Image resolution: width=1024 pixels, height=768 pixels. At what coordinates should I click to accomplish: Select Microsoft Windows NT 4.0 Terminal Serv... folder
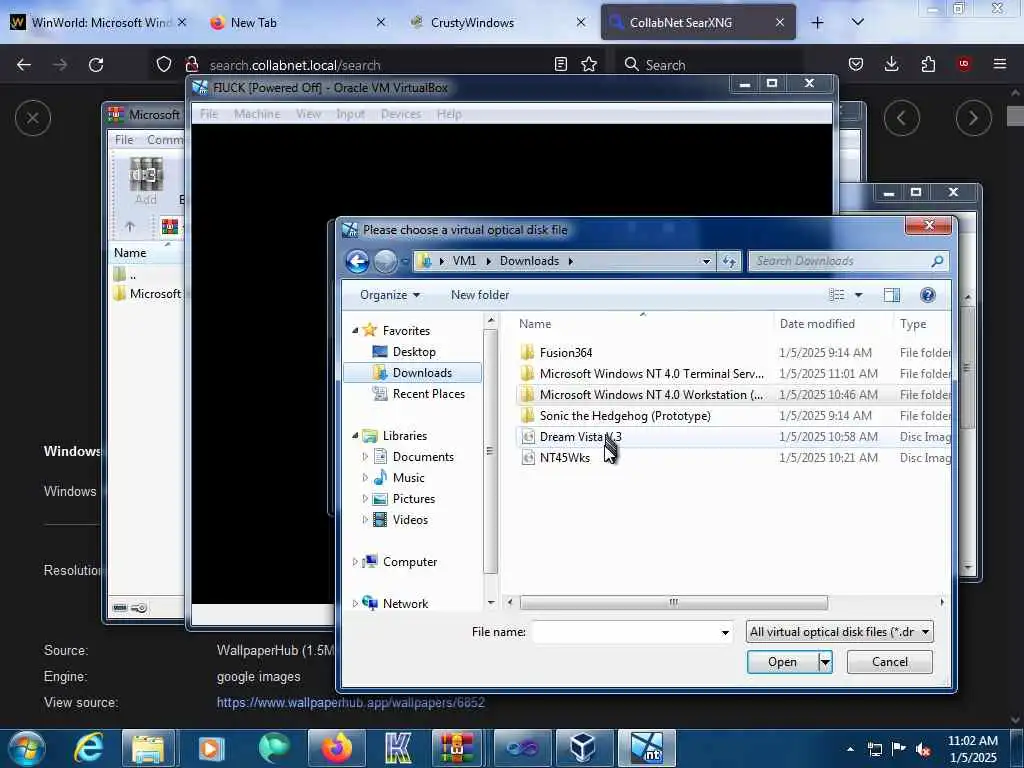651,374
